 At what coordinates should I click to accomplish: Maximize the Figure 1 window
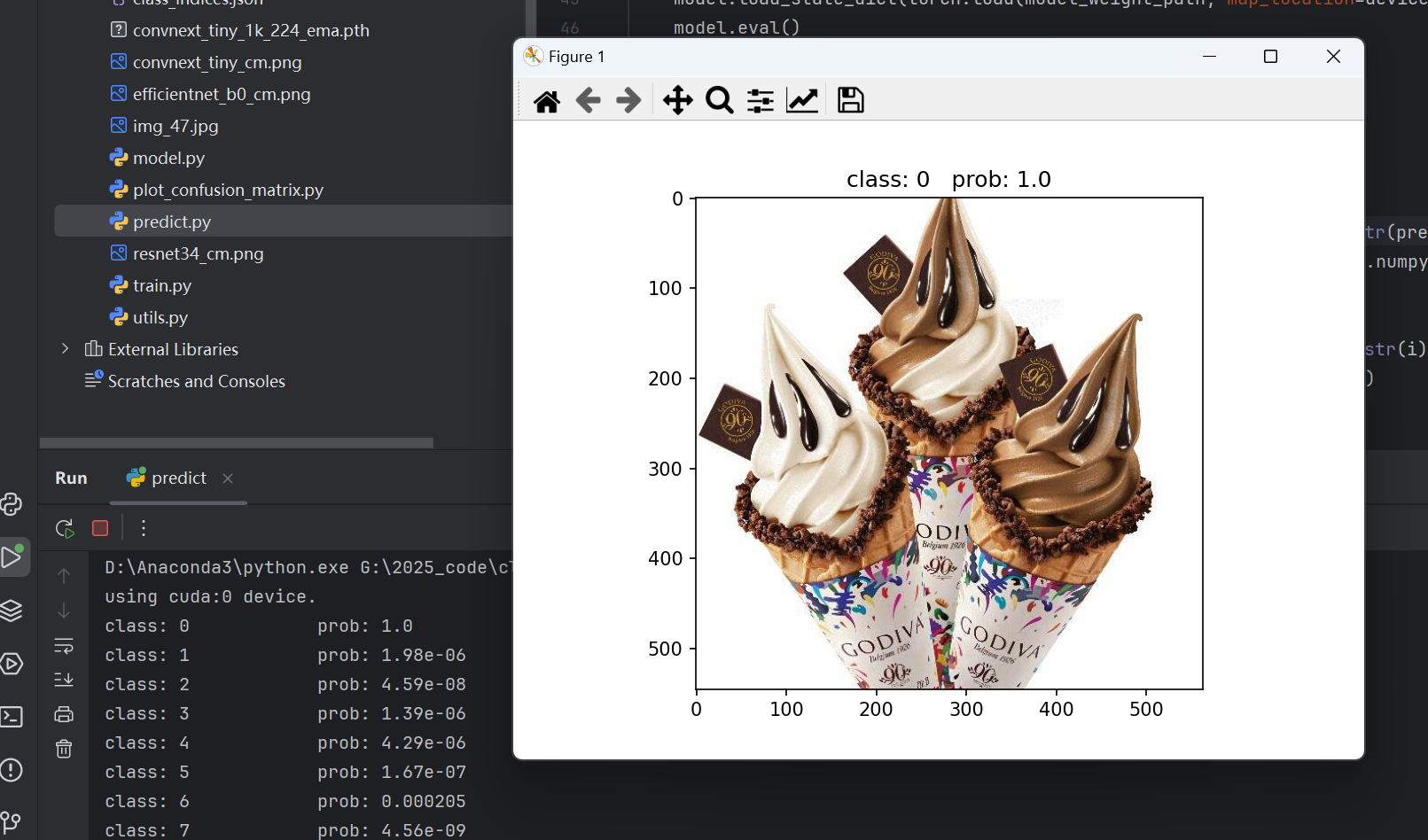(1270, 57)
